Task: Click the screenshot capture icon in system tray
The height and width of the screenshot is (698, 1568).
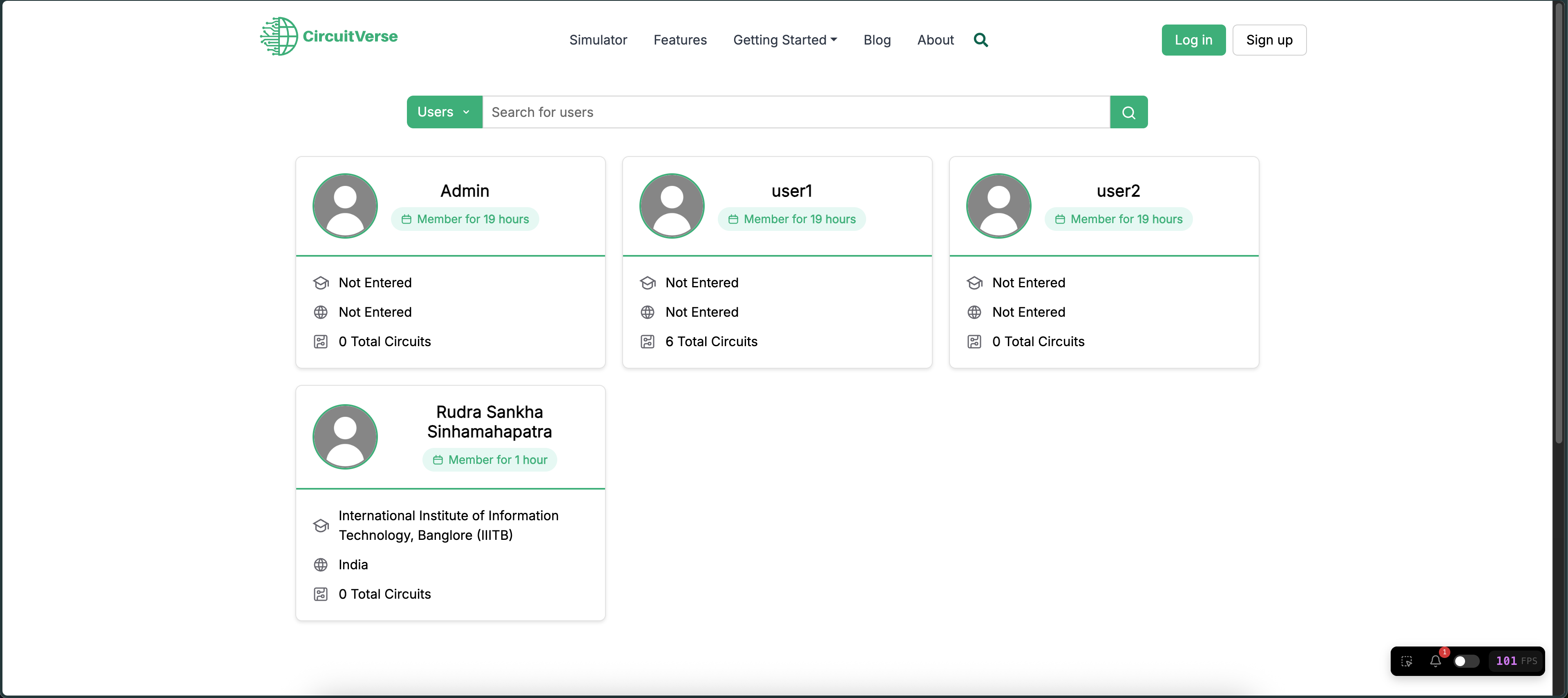Action: (x=1407, y=661)
